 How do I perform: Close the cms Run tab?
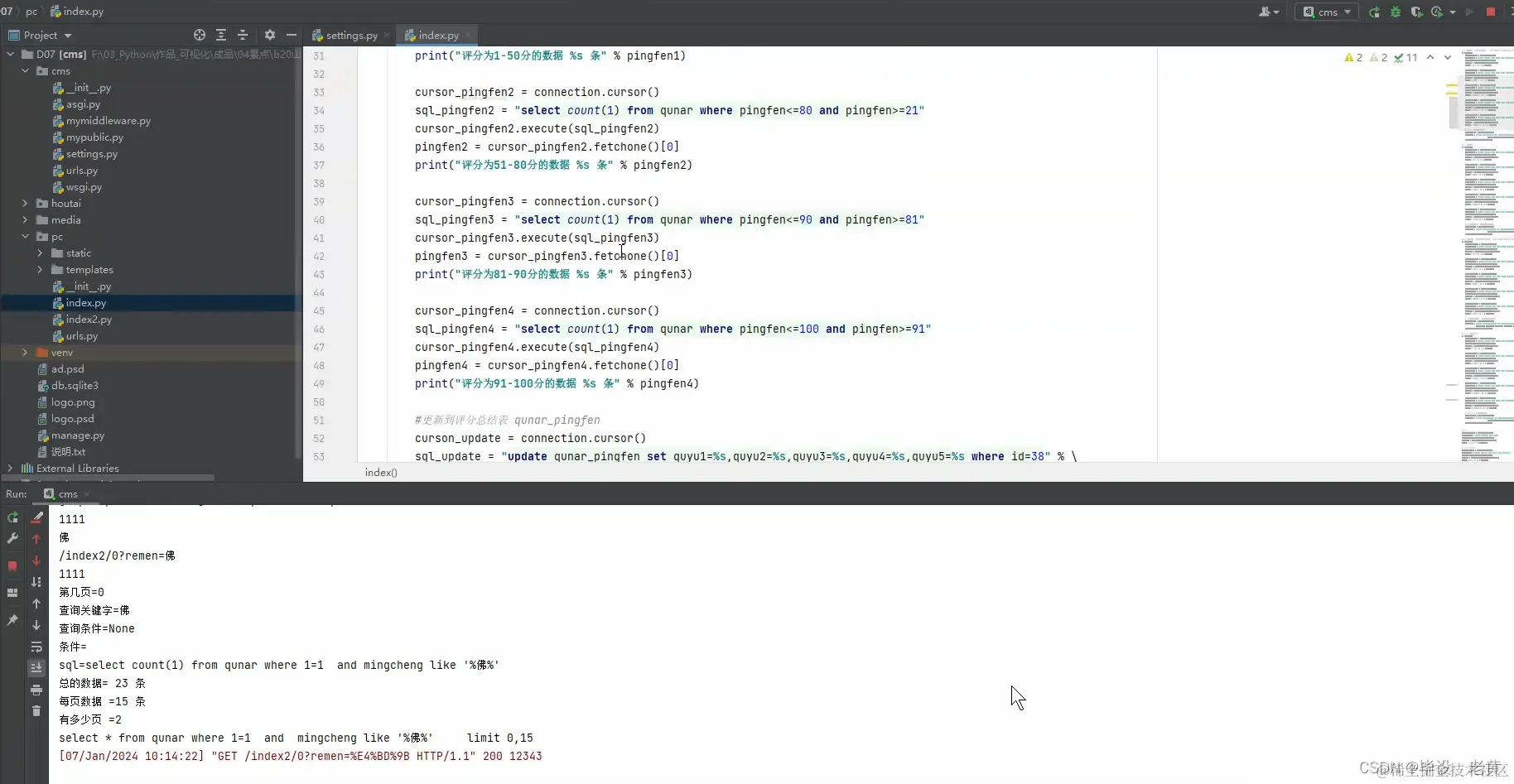[x=87, y=493]
